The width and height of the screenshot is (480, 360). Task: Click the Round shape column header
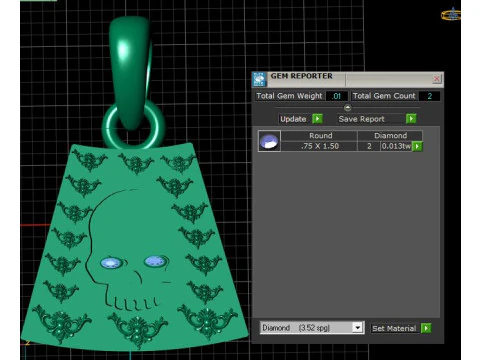pos(320,135)
